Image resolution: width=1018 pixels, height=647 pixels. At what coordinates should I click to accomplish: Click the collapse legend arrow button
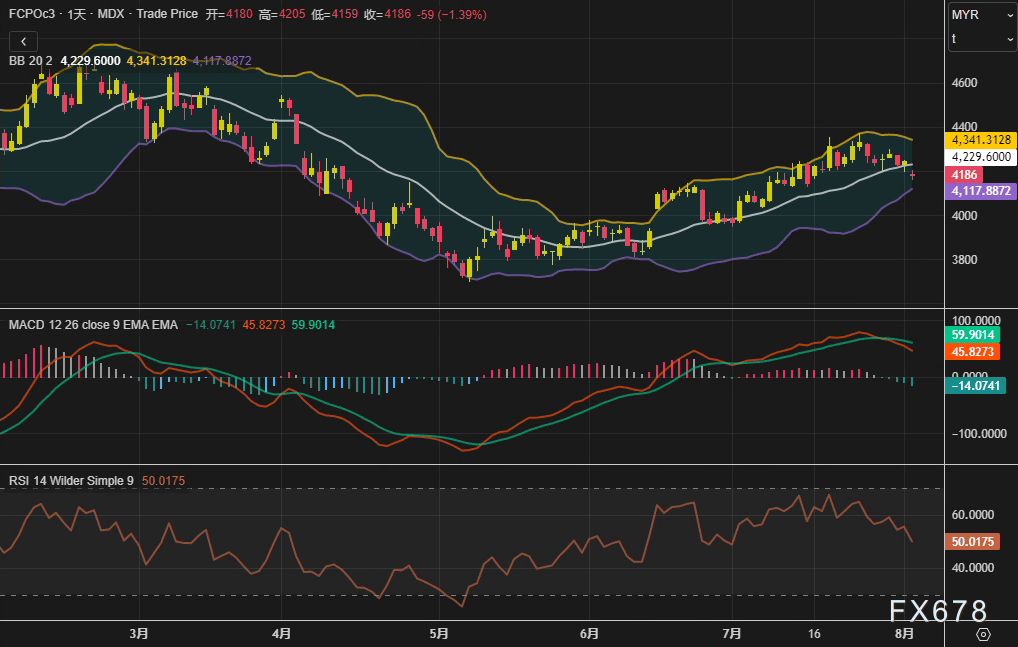23,41
